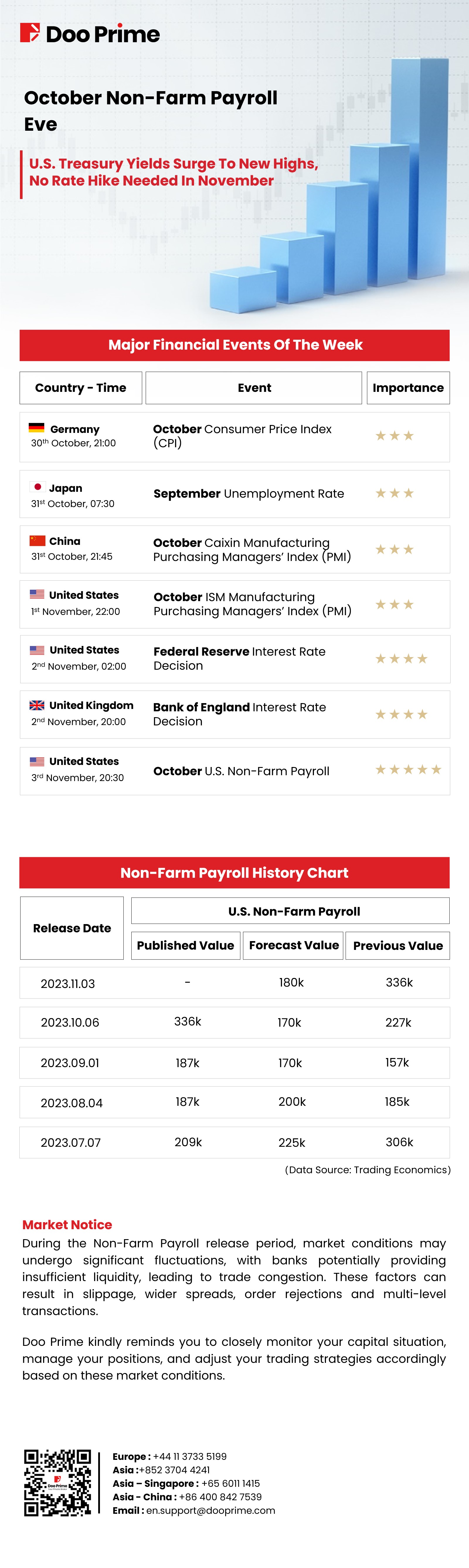Click the Published Value column header
The height and width of the screenshot is (1568, 469).
(185, 945)
